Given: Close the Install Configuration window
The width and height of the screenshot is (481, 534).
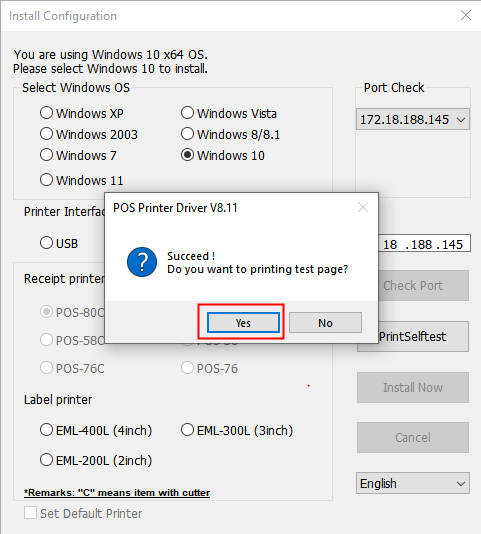Looking at the screenshot, I should (466, 15).
